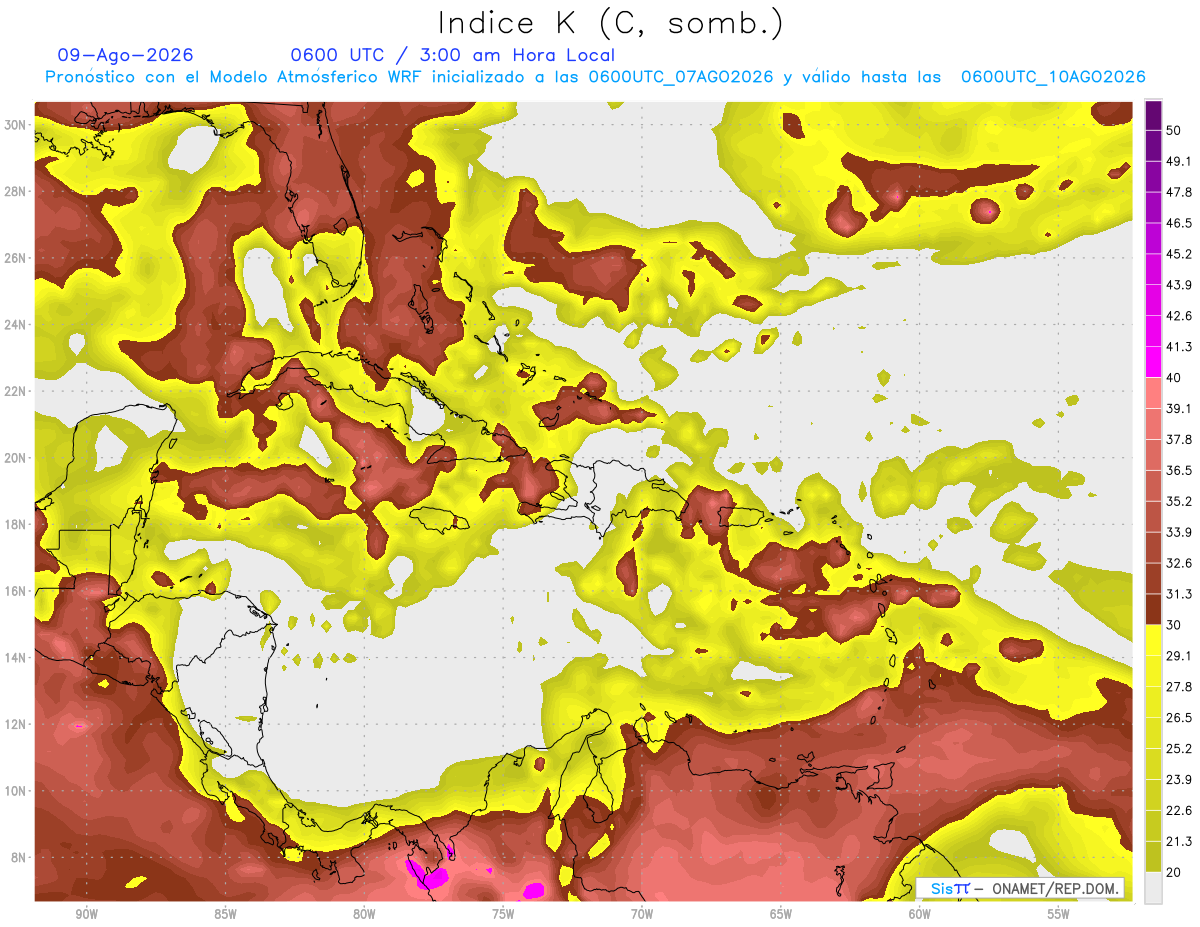Click the chart title 'Indice K (C, somb.)'

[x=611, y=23]
